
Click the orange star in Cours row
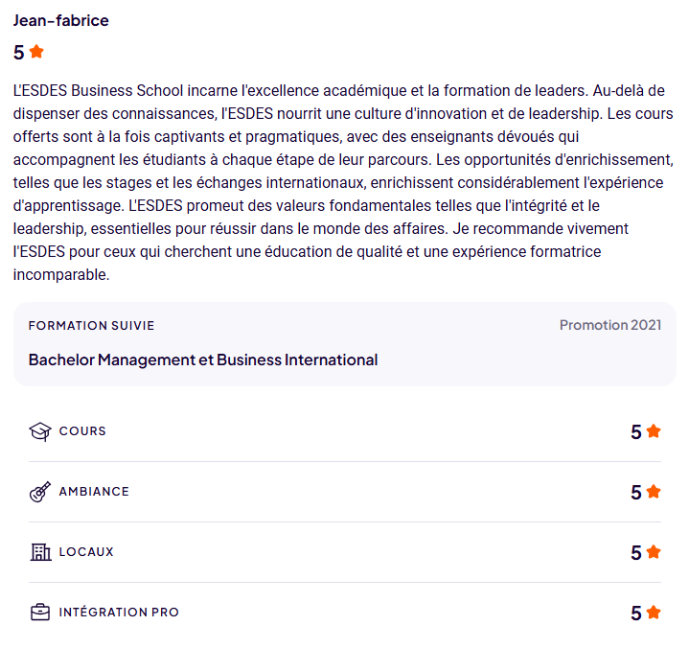tap(654, 432)
